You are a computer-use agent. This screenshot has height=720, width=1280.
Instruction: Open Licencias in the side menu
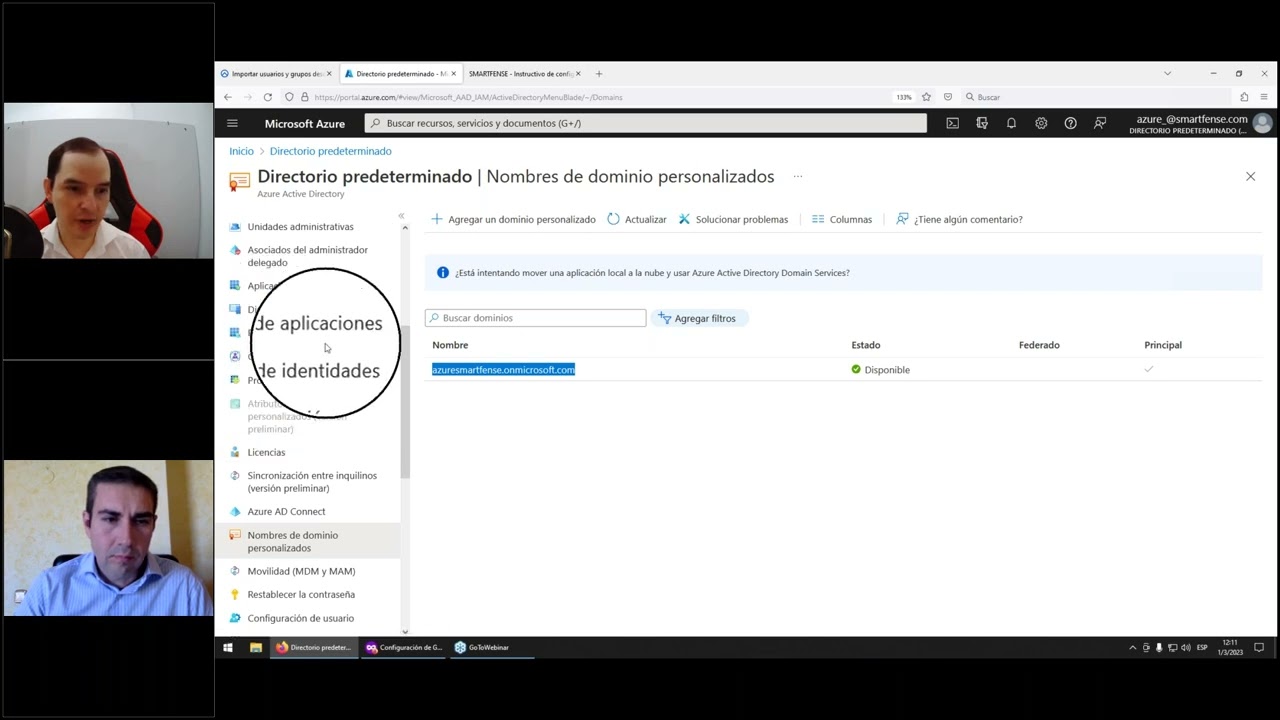(x=266, y=452)
